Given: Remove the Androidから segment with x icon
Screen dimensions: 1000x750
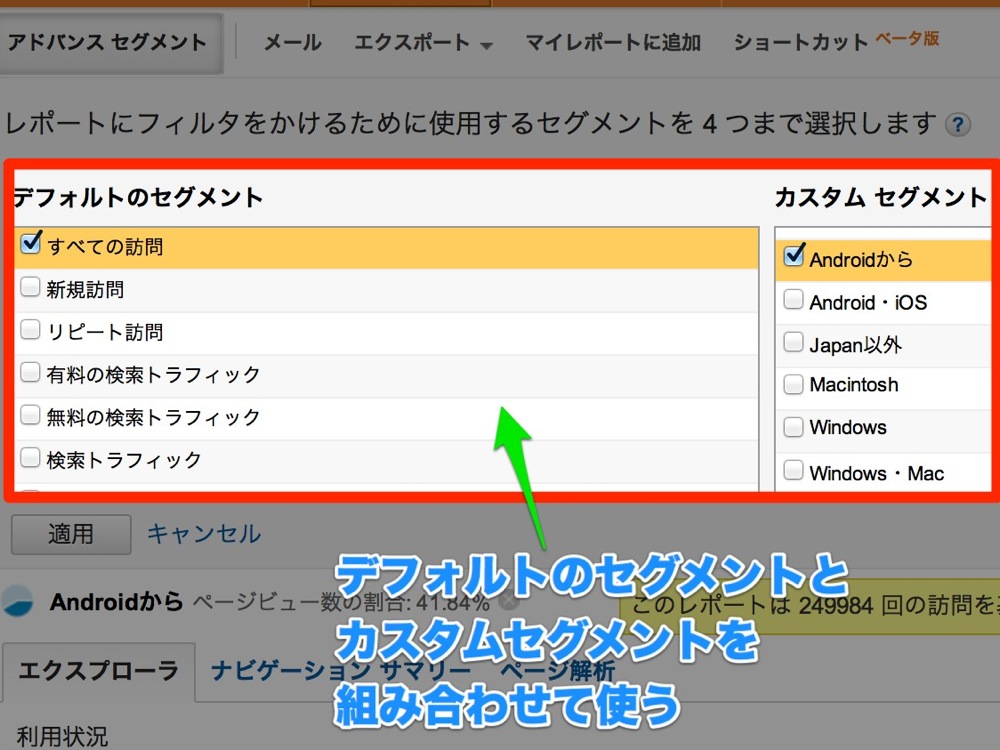Looking at the screenshot, I should 508,602.
